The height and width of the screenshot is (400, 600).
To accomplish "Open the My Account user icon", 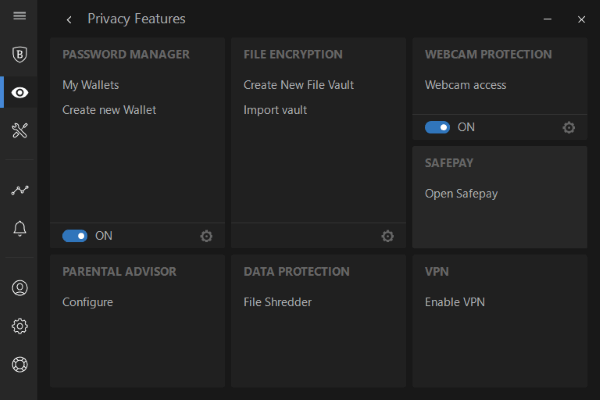I will pos(19,288).
